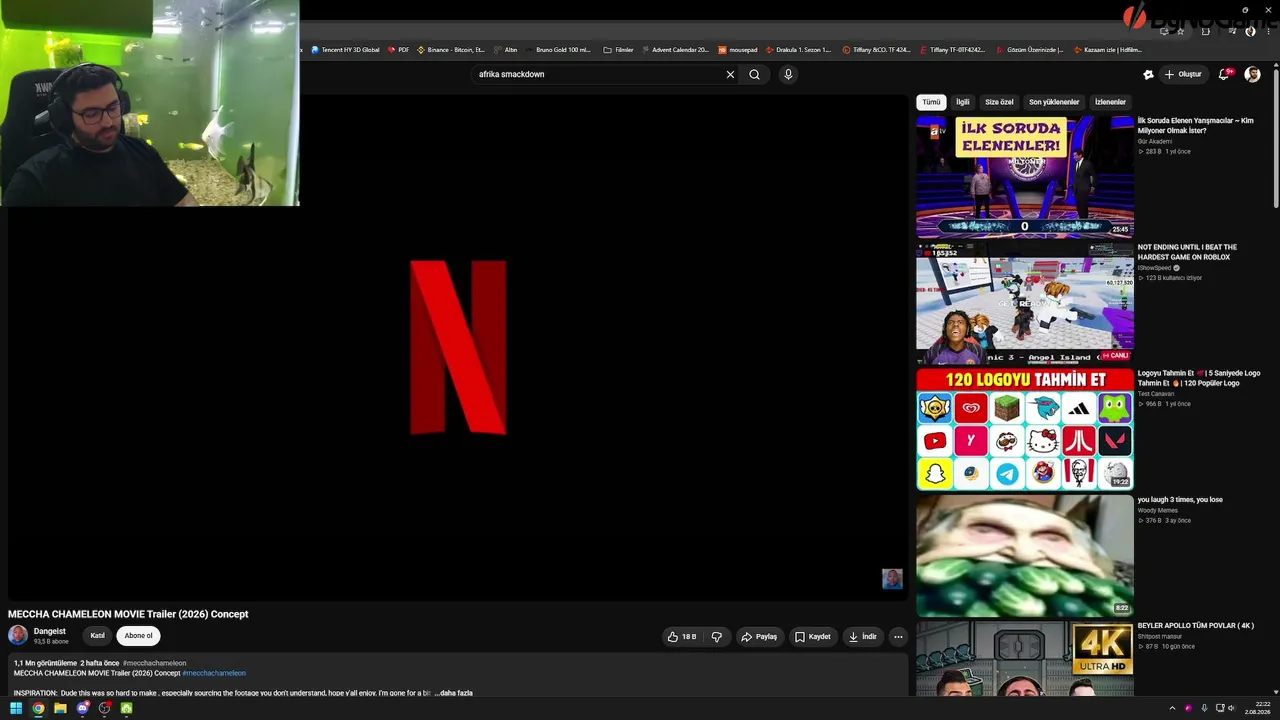Select the İlgili filter chip
Screen dimensions: 1280x720
962,102
